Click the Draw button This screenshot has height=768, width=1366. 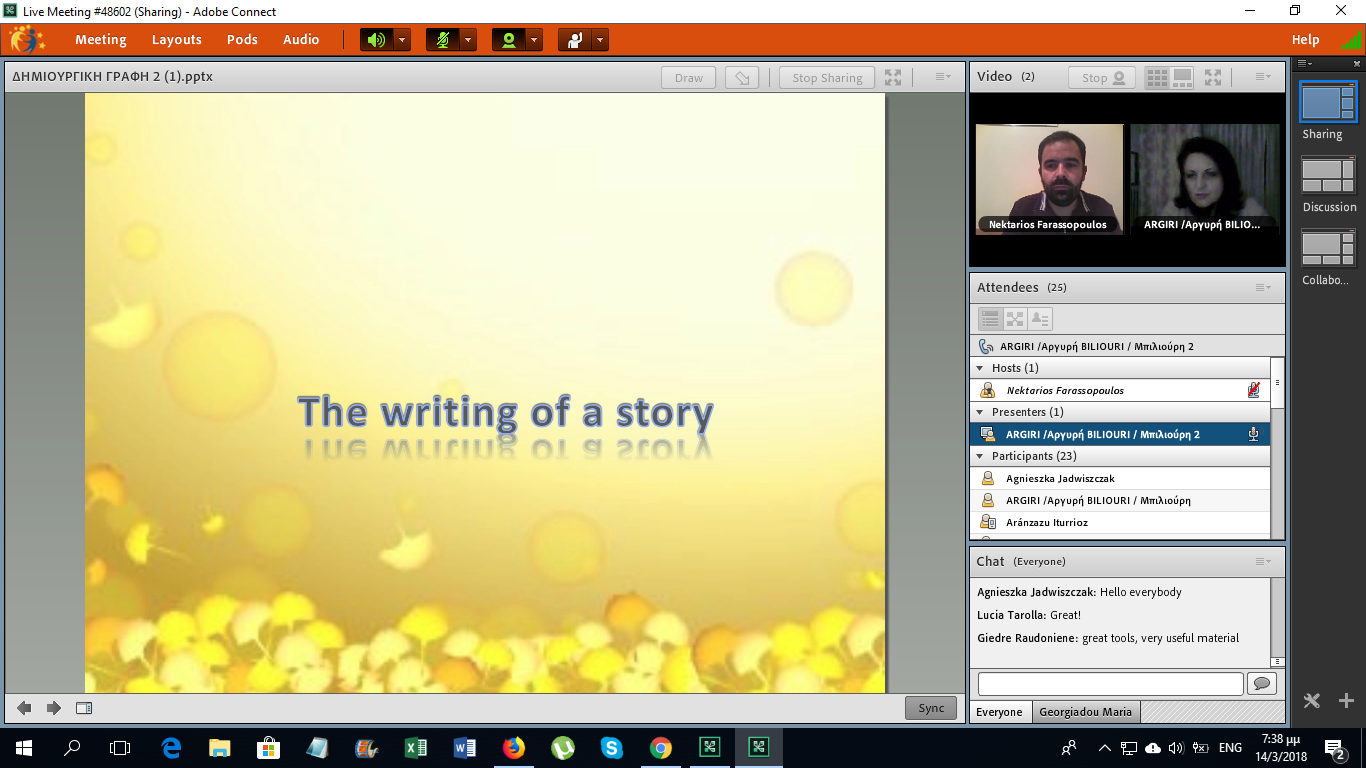tap(689, 78)
